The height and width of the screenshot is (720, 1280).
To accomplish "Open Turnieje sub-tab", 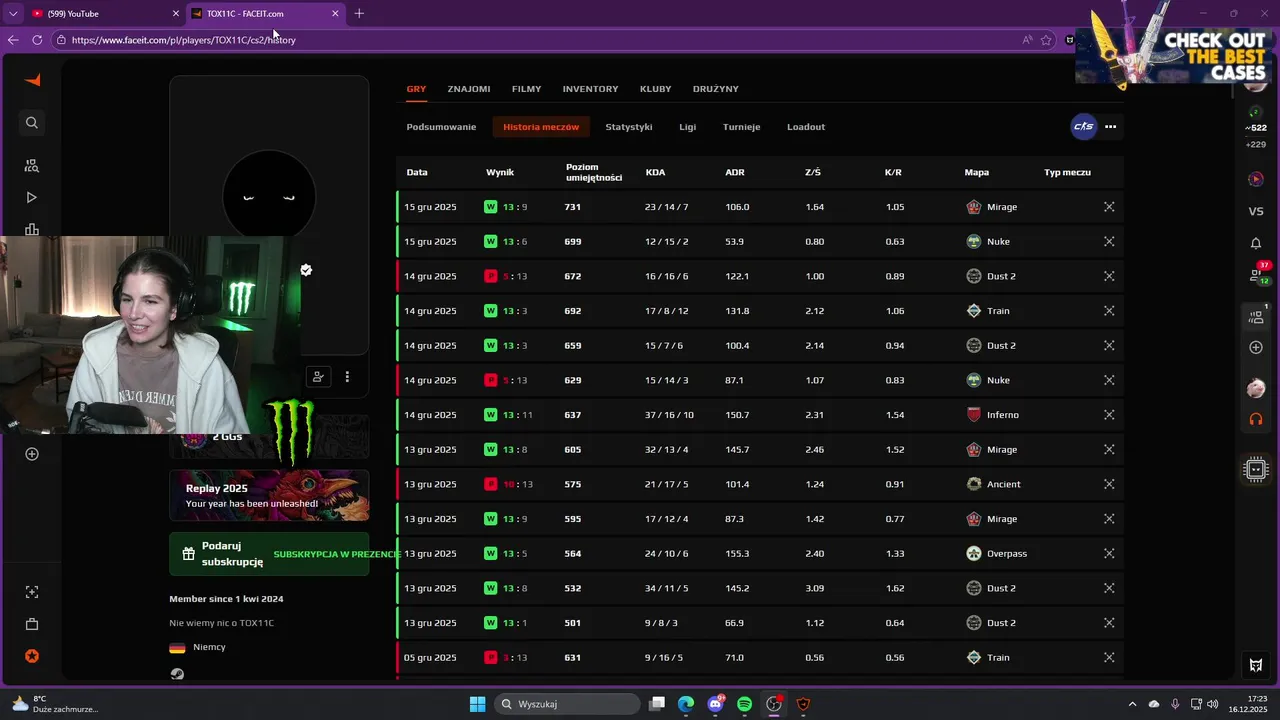I will [742, 127].
